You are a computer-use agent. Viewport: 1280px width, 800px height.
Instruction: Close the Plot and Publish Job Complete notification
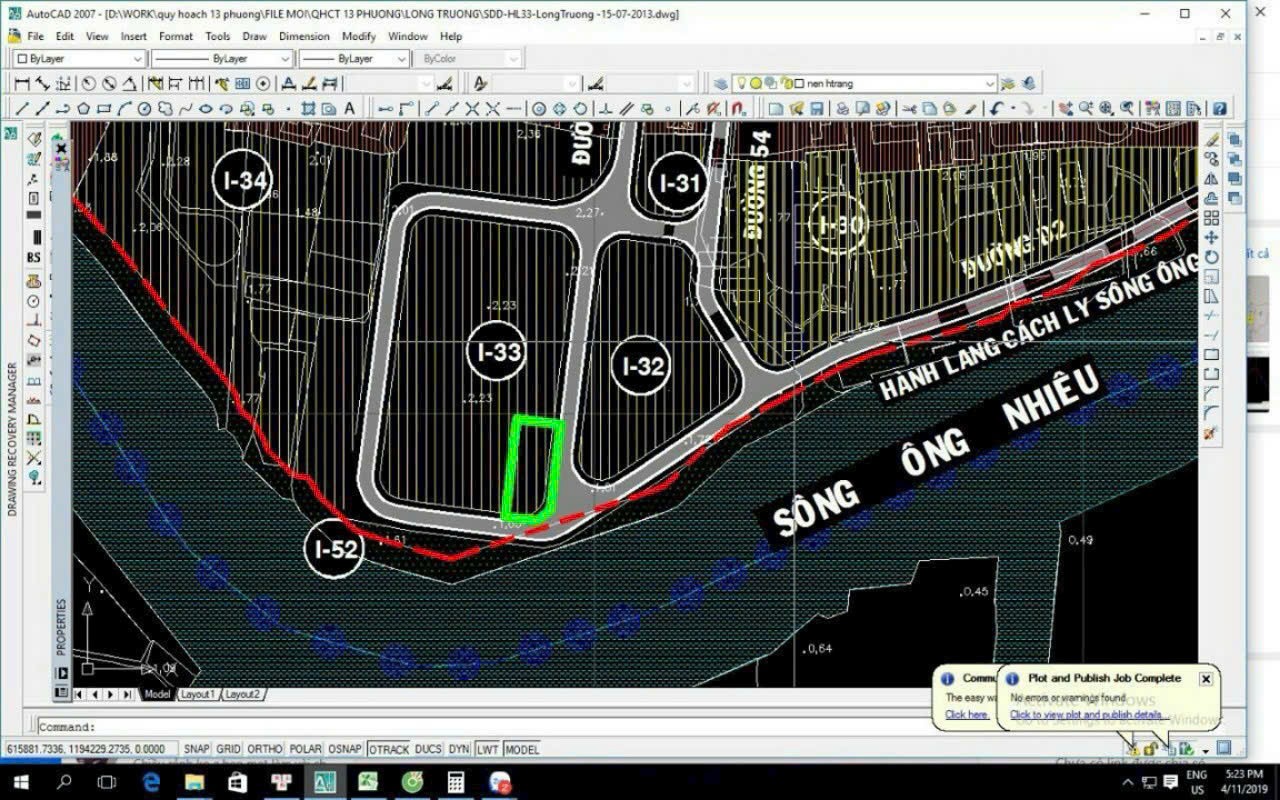pyautogui.click(x=1206, y=678)
